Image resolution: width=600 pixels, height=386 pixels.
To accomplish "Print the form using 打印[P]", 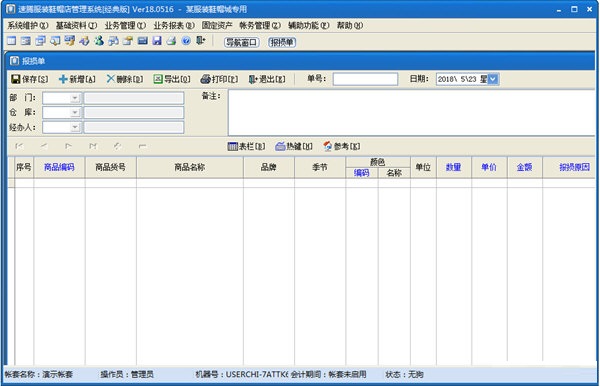I will coord(219,79).
